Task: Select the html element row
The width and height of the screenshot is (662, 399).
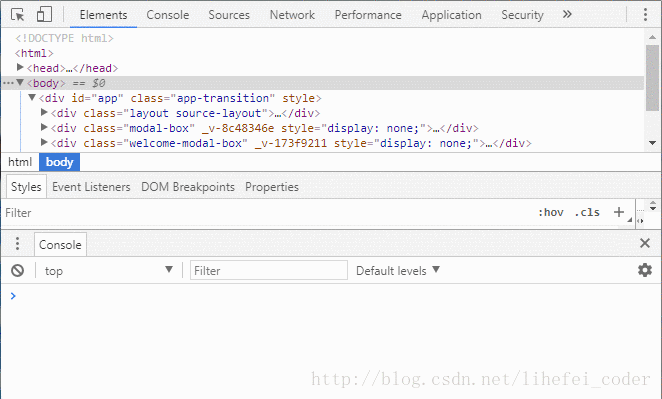Action: tap(34, 53)
